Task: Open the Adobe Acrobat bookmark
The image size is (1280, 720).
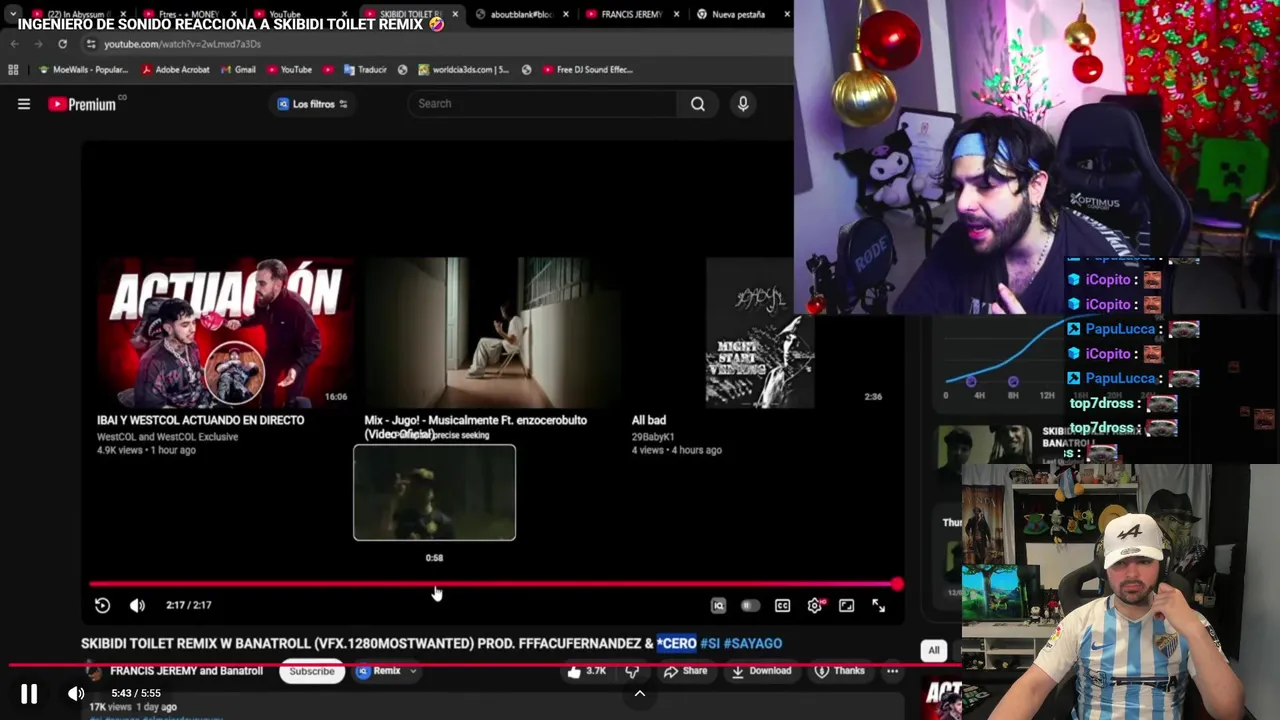Action: [x=175, y=70]
